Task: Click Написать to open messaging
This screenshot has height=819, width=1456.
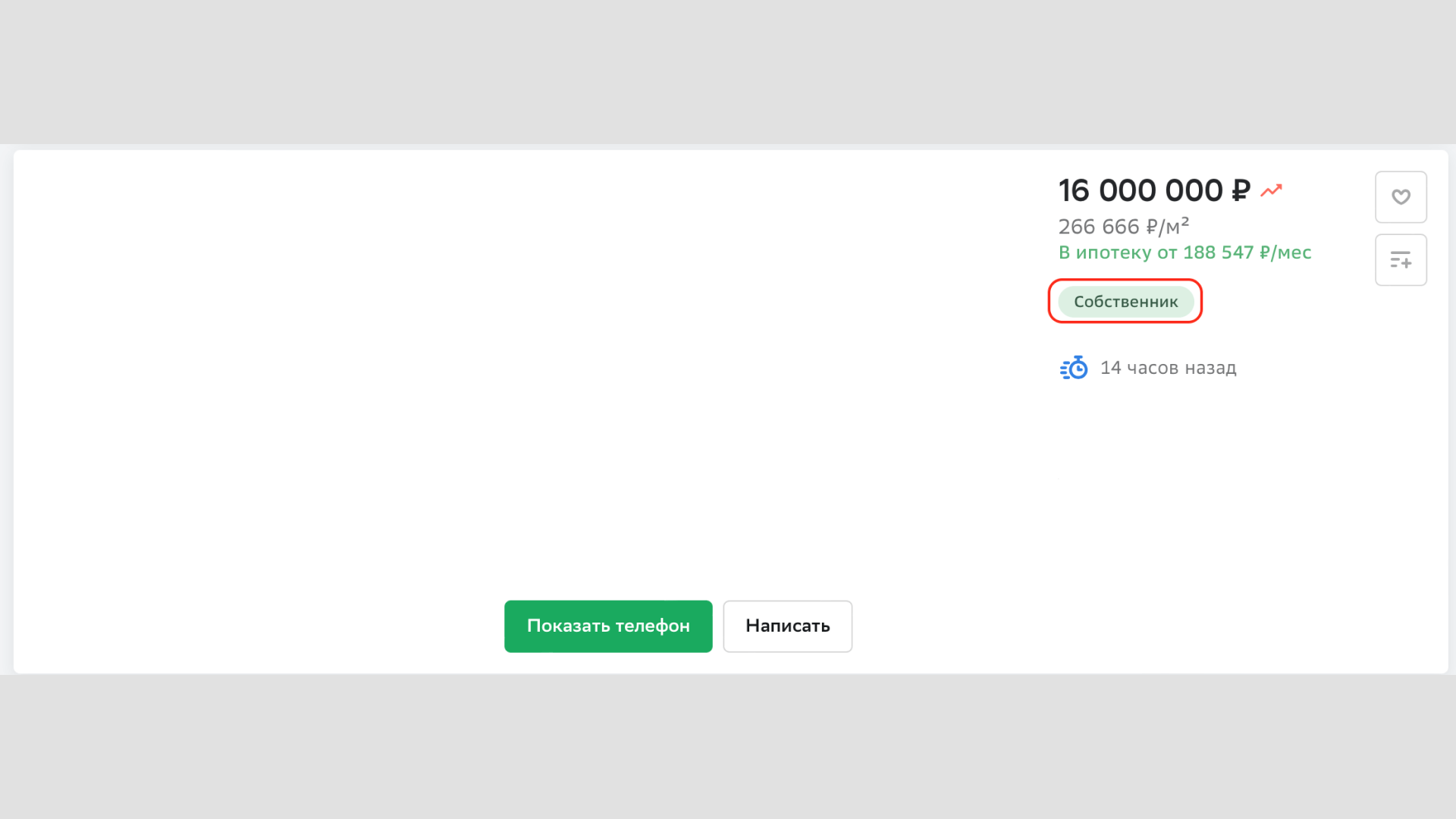Action: pos(788,625)
